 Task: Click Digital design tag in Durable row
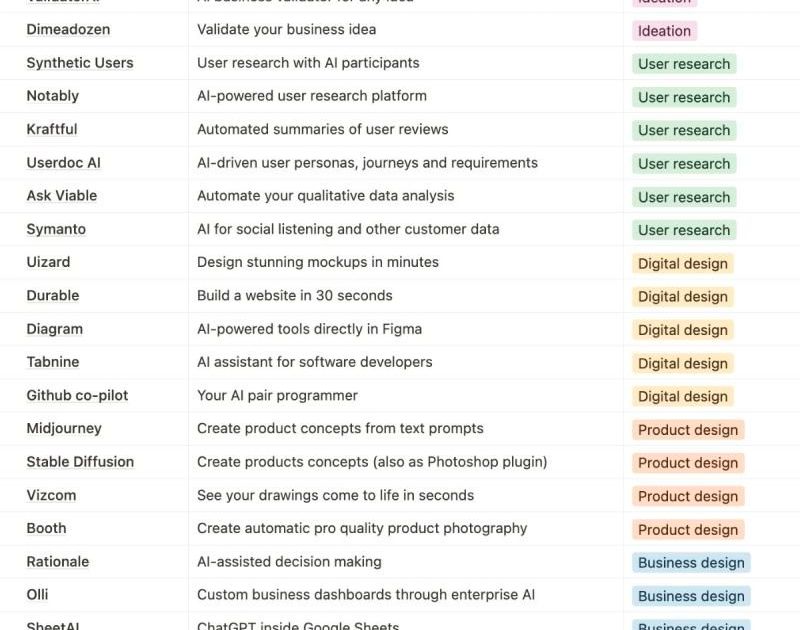(683, 296)
